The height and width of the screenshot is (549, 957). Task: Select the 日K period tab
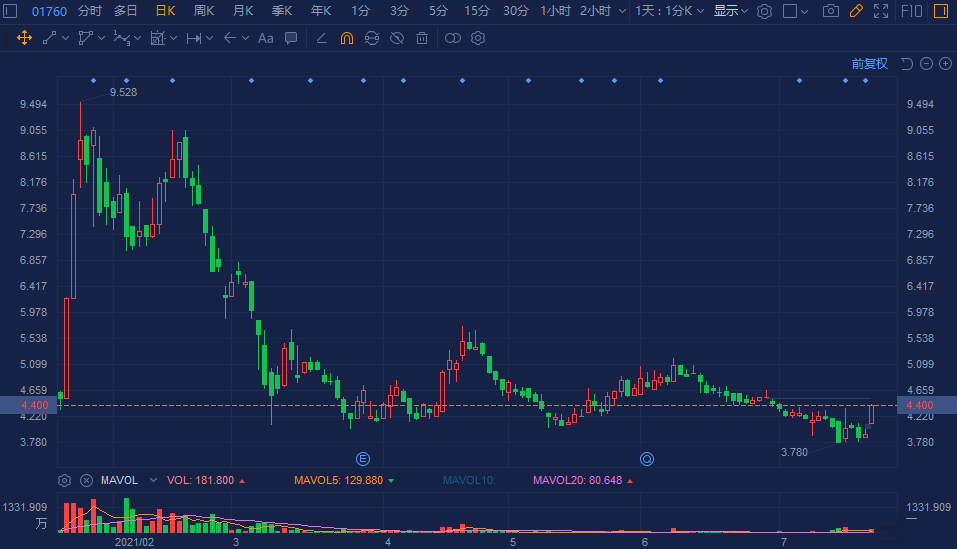pyautogui.click(x=165, y=11)
